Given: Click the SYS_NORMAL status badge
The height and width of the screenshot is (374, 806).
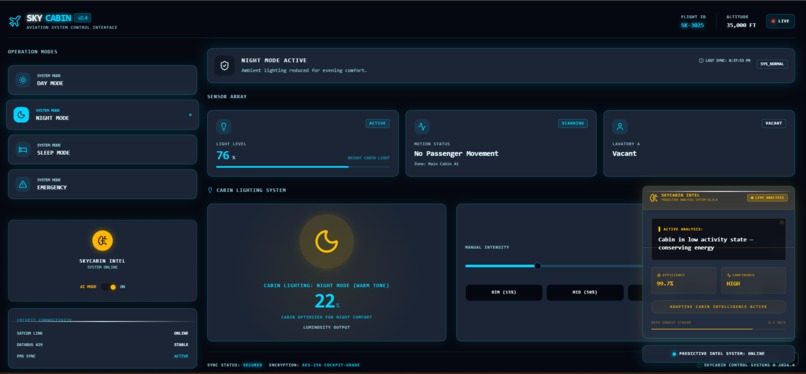Looking at the screenshot, I should 772,64.
